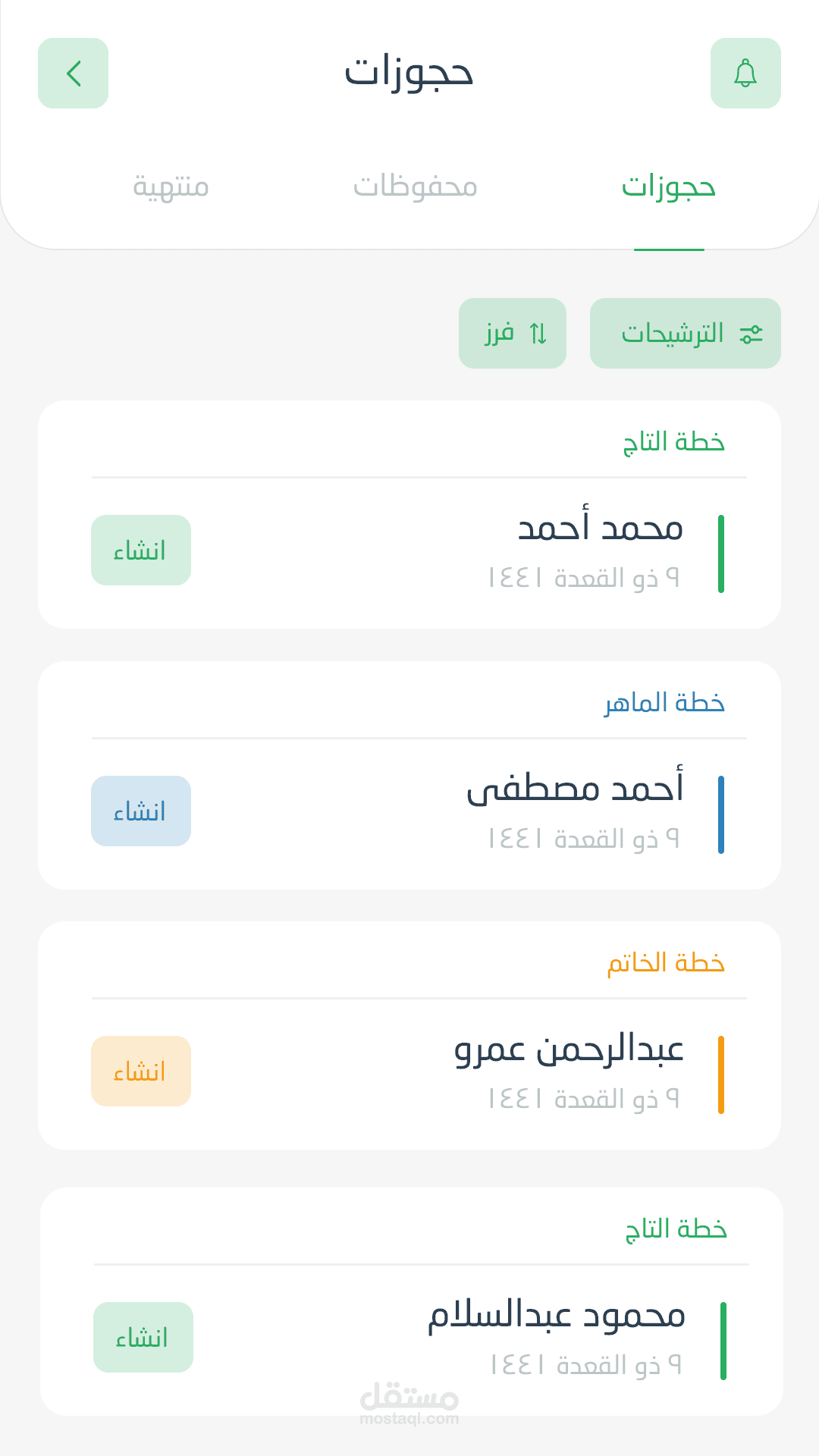This screenshot has width=819, height=1456.
Task: Open the الترشيحات filter button
Action: tap(685, 334)
